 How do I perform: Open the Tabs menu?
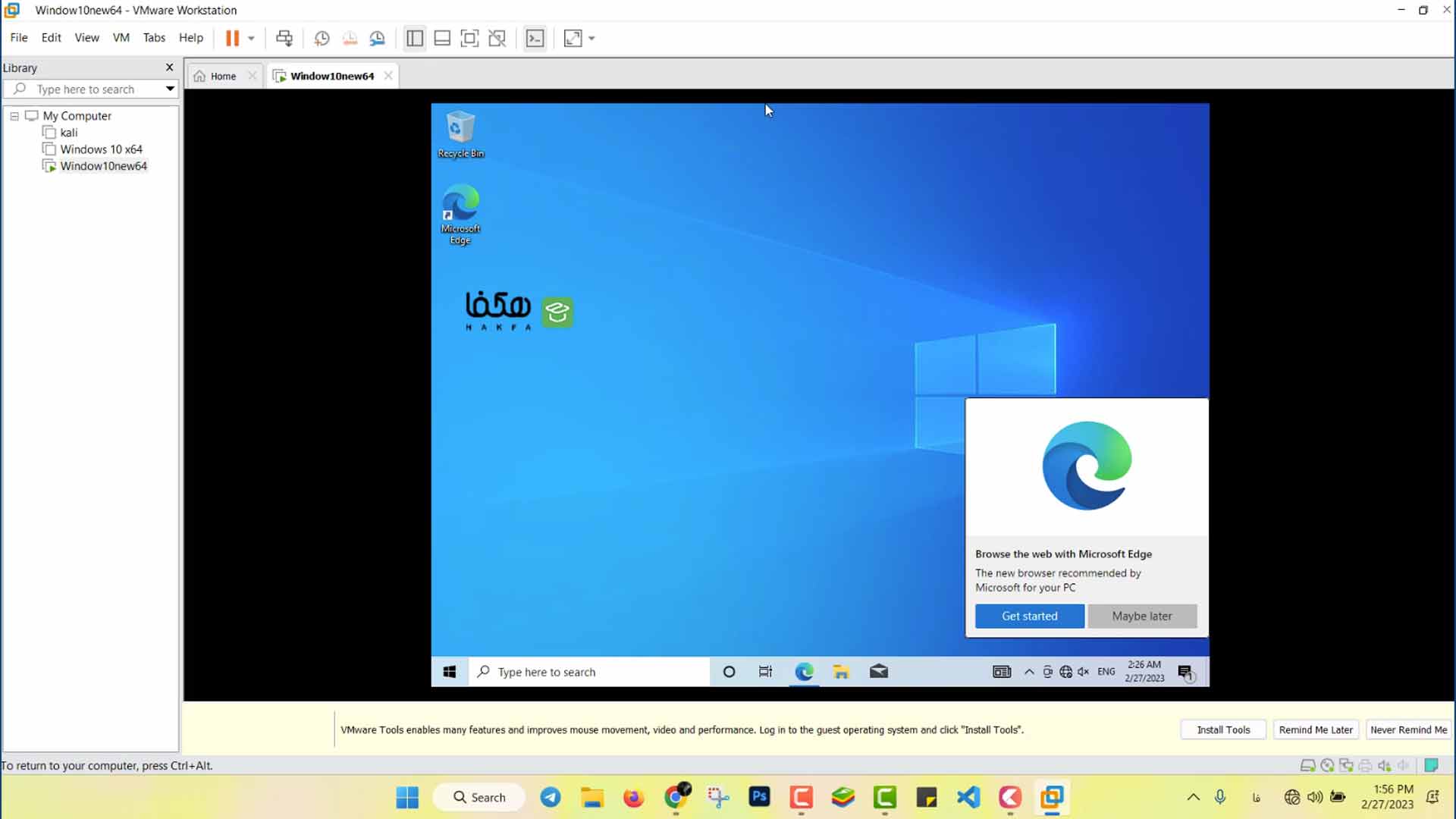154,37
